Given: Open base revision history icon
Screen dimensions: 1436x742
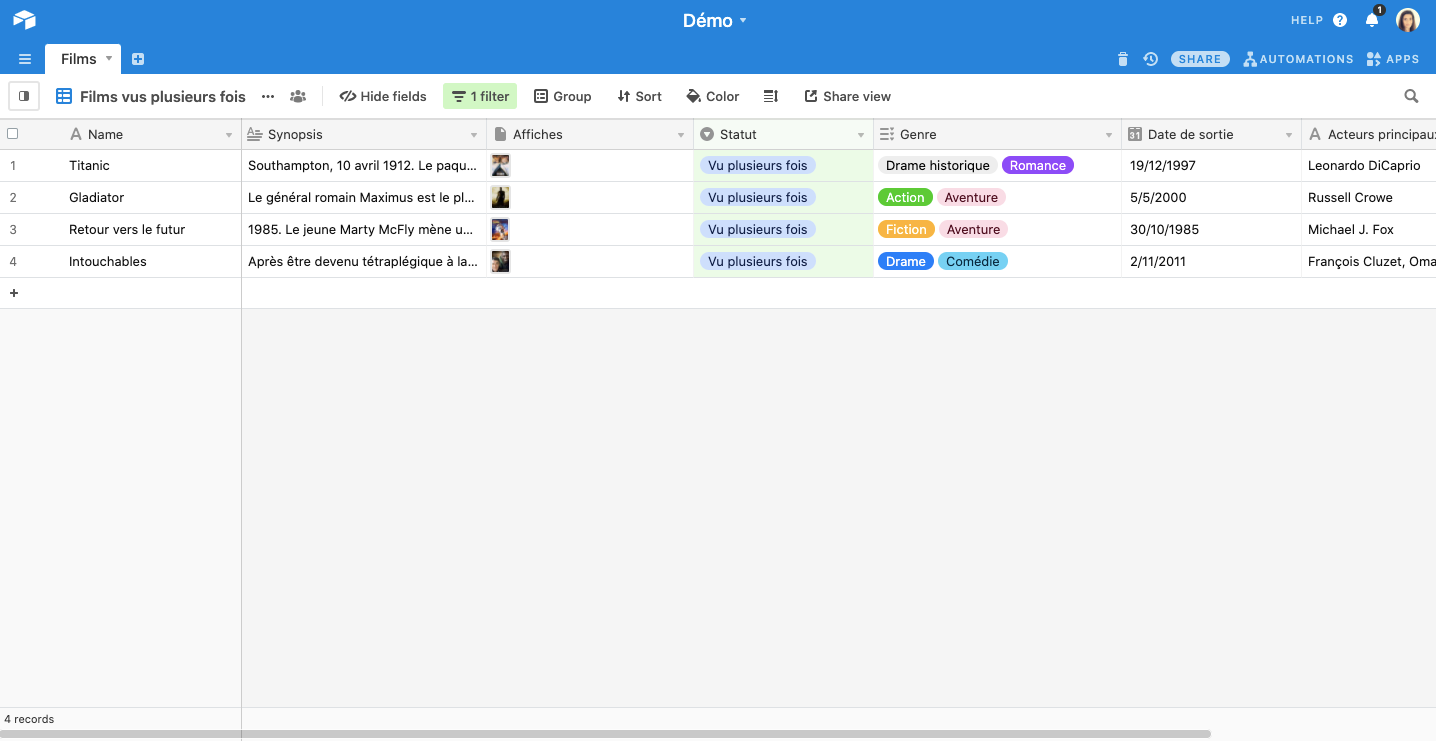Looking at the screenshot, I should coord(1151,59).
